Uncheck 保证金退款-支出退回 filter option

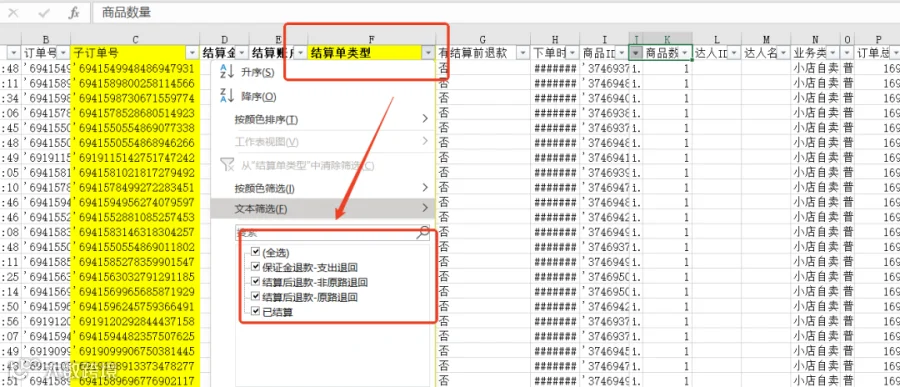[255, 268]
